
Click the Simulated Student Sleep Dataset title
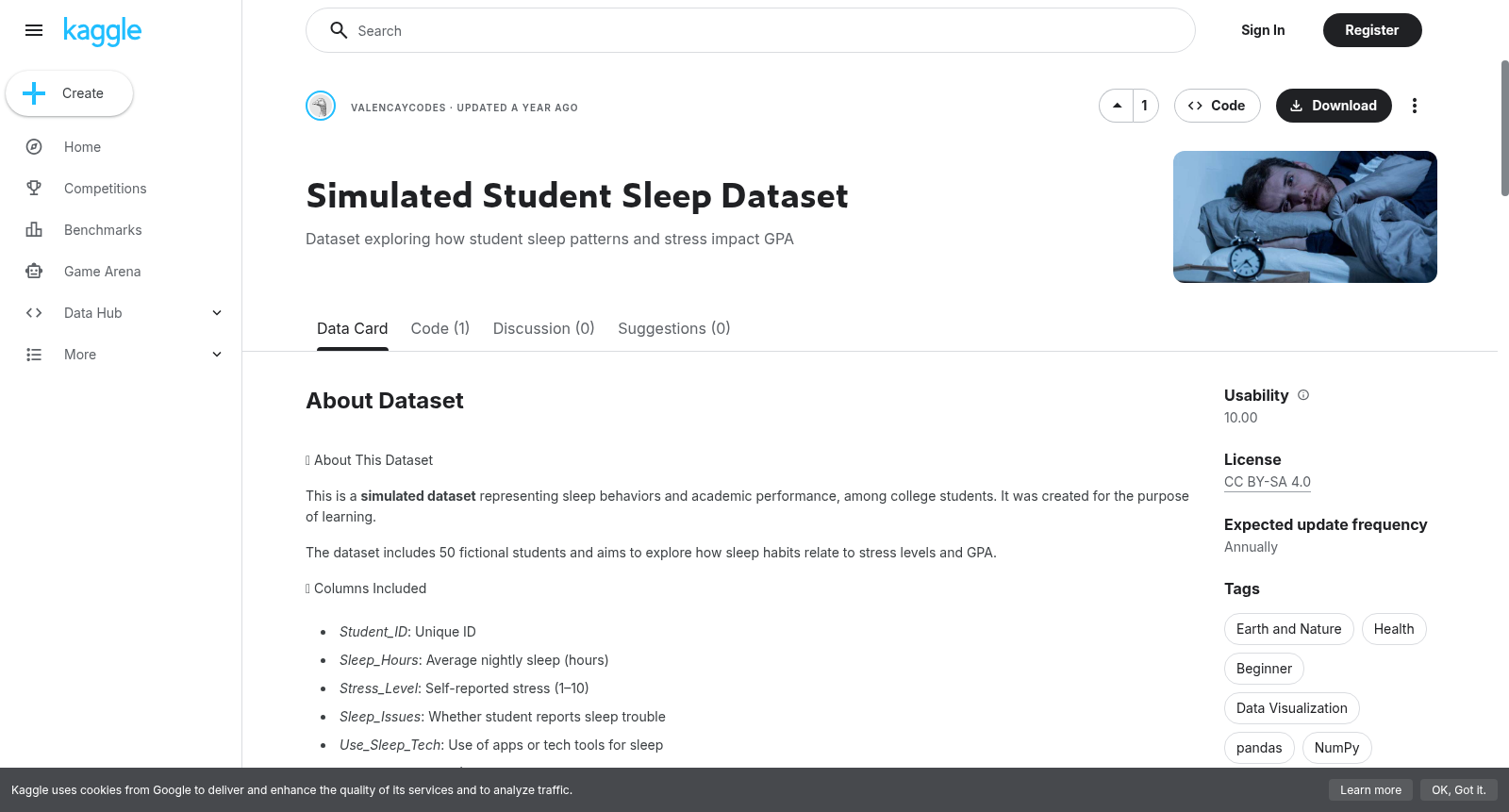point(577,196)
